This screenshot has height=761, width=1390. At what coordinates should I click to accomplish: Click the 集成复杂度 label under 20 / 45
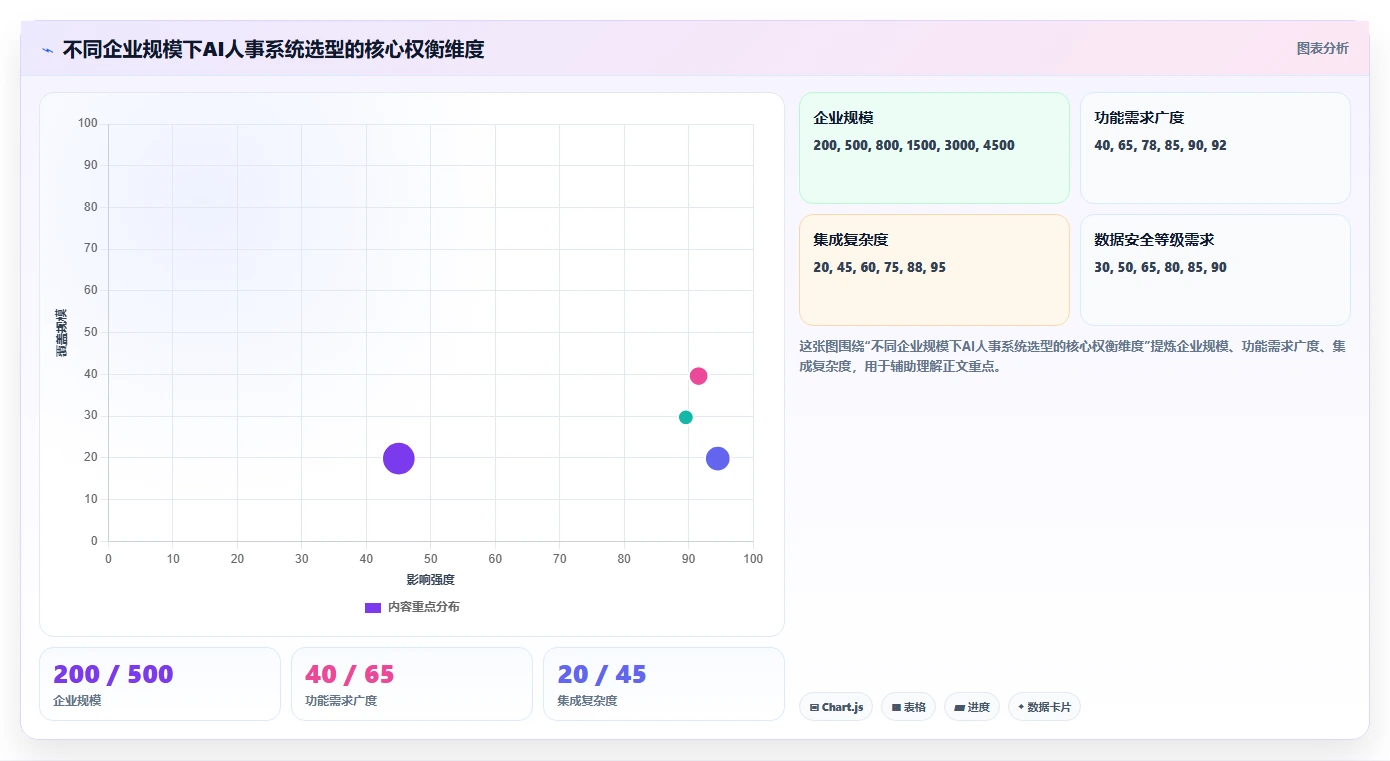click(x=587, y=701)
